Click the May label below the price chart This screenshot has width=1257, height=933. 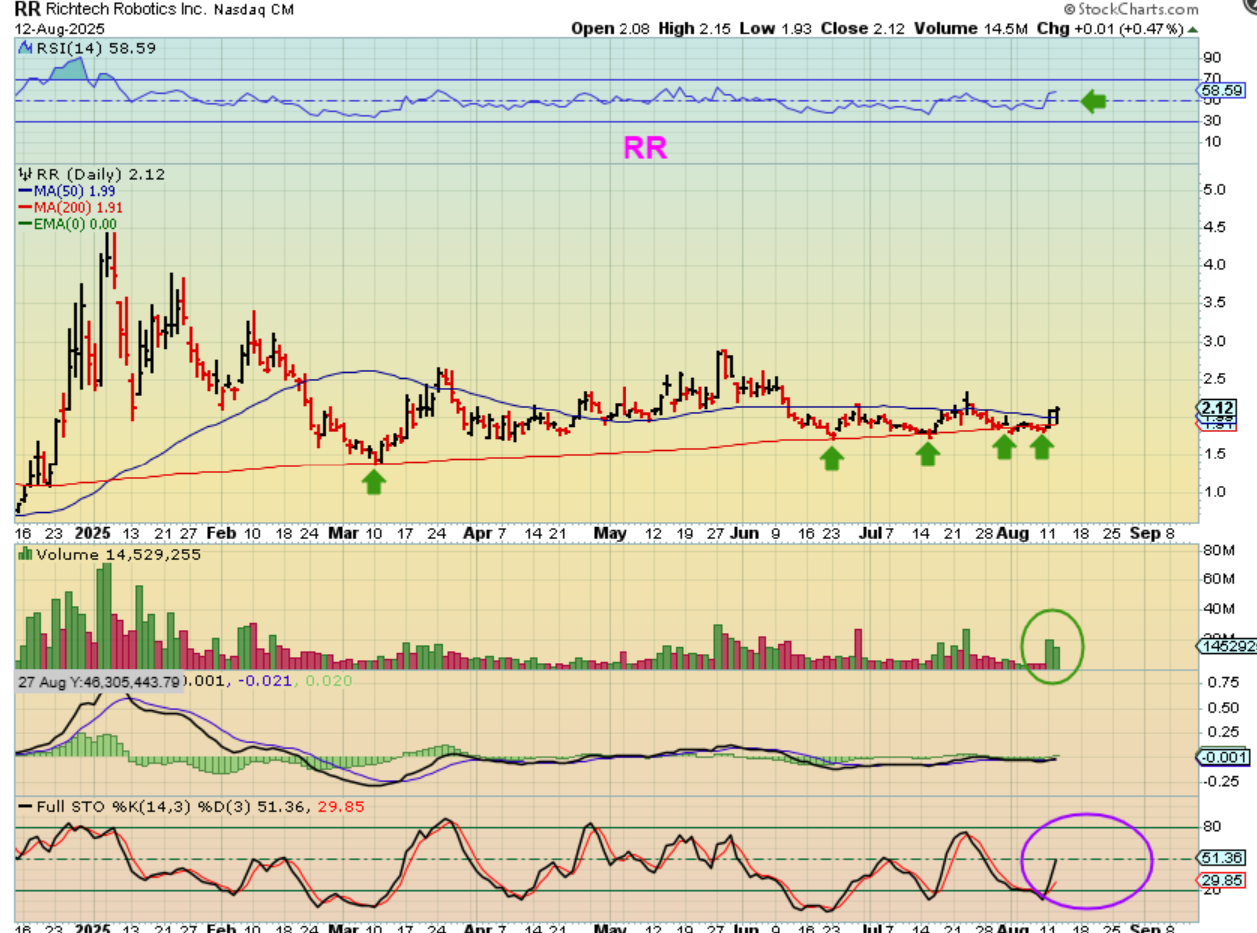(x=610, y=534)
